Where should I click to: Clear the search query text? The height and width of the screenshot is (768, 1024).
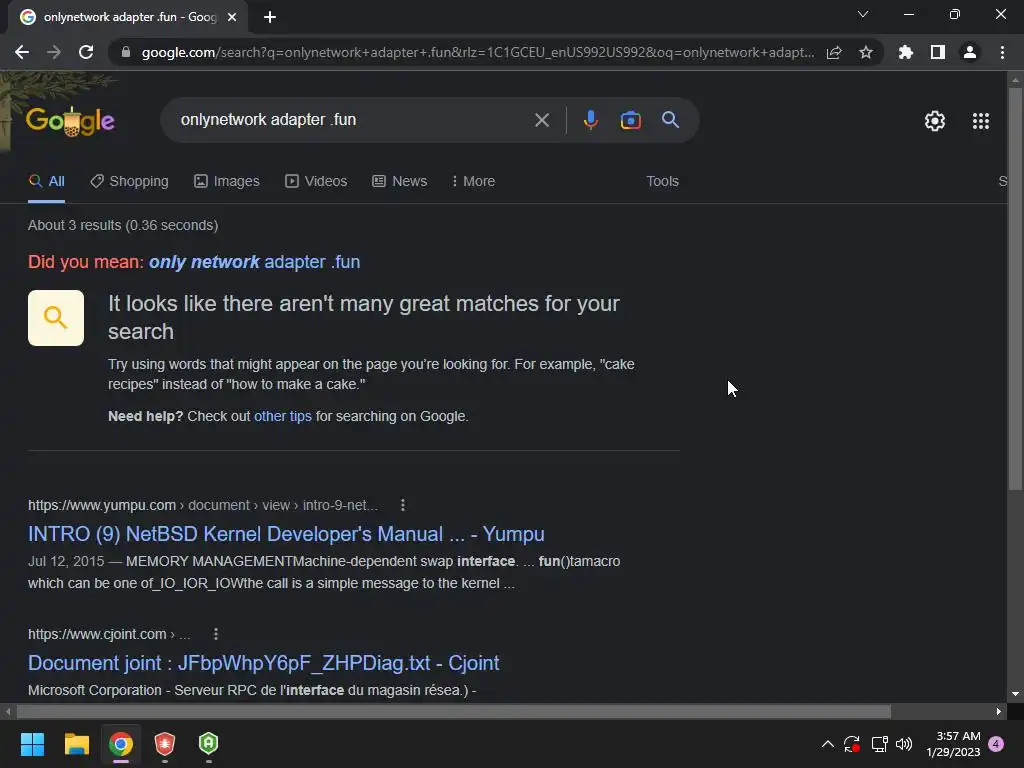pyautogui.click(x=541, y=120)
